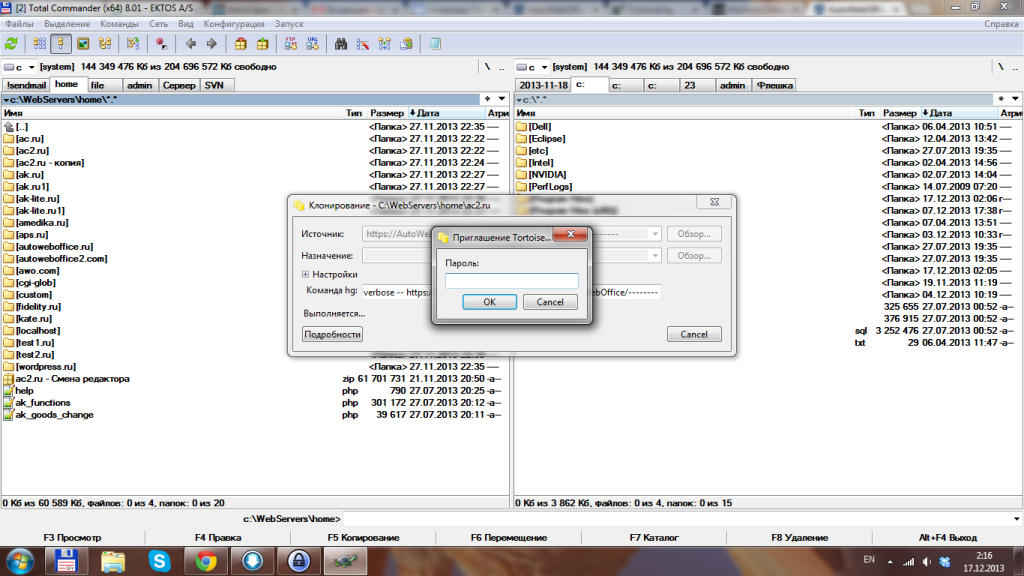Open Skype from the taskbar
The width and height of the screenshot is (1024, 576).
tap(159, 561)
